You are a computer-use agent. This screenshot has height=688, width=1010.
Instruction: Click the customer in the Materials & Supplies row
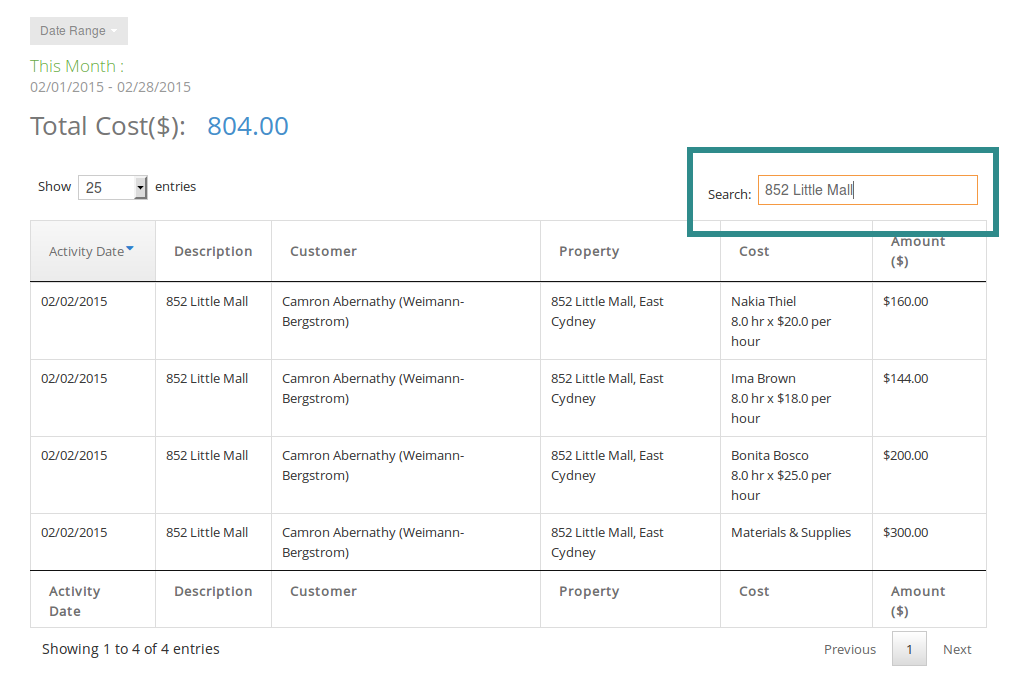373,542
